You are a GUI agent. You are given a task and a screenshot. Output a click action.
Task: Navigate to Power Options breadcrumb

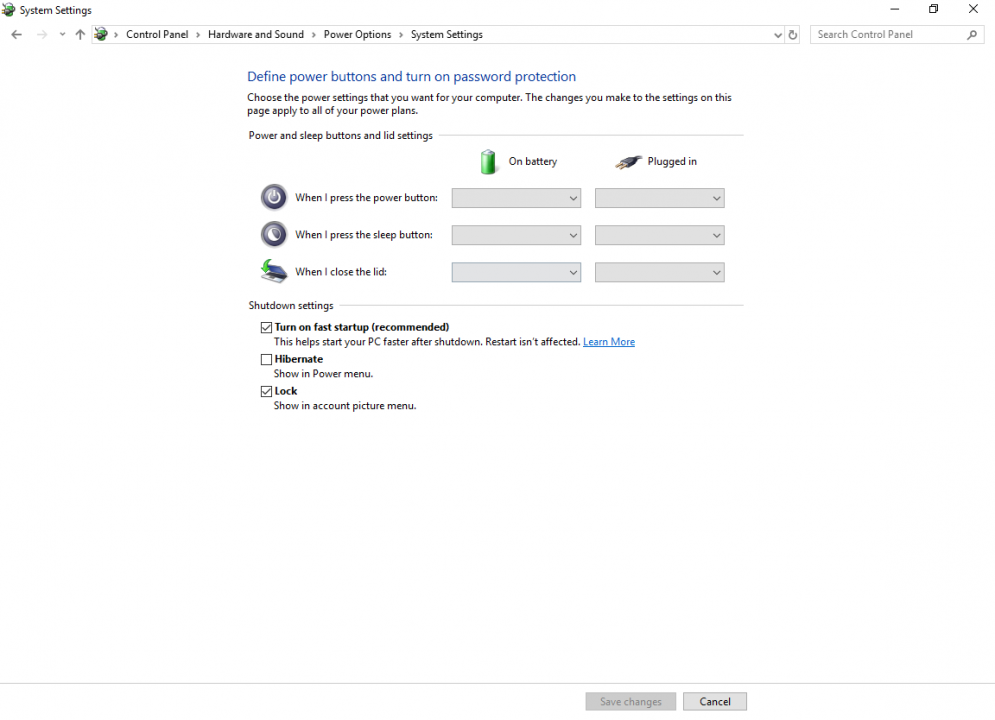[357, 34]
